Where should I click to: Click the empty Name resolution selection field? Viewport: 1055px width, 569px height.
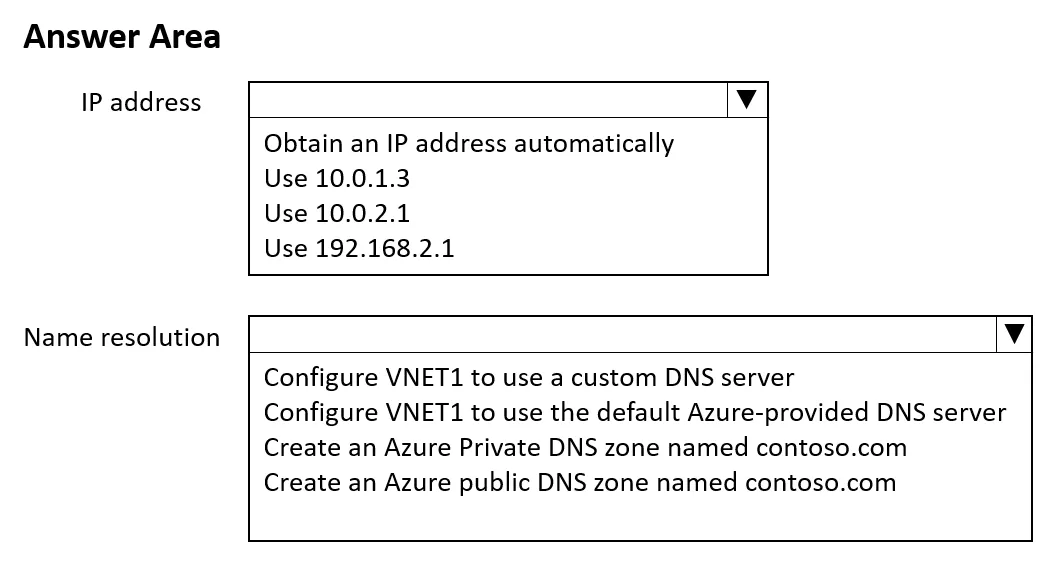coord(623,334)
